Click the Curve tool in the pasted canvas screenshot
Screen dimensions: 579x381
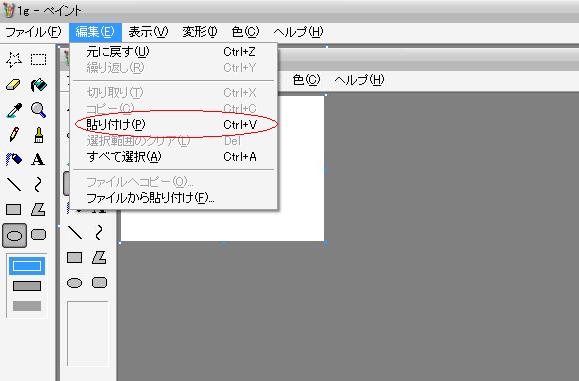pos(99,233)
